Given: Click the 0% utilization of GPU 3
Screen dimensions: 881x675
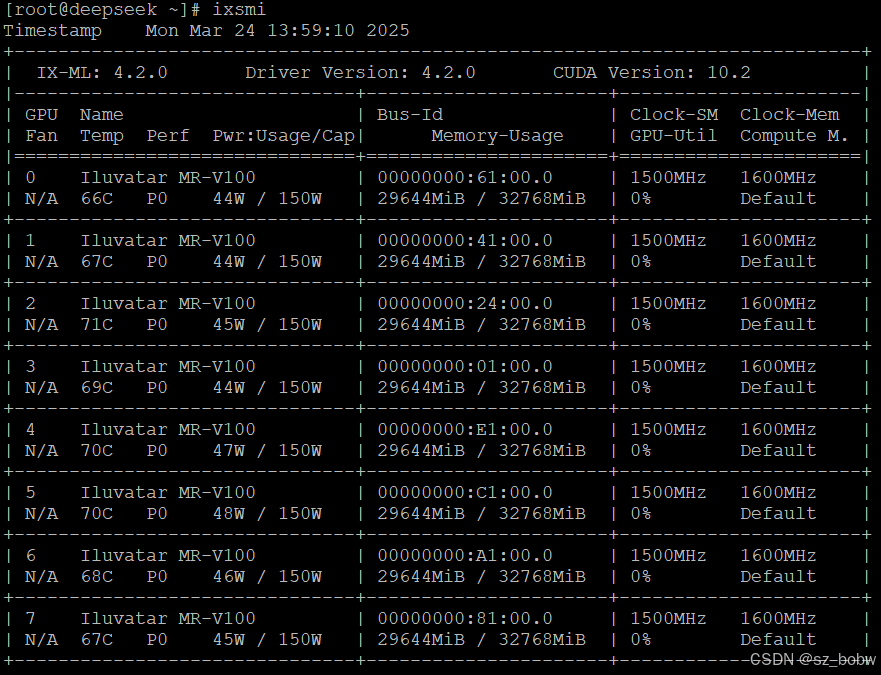Looking at the screenshot, I should pyautogui.click(x=641, y=387).
